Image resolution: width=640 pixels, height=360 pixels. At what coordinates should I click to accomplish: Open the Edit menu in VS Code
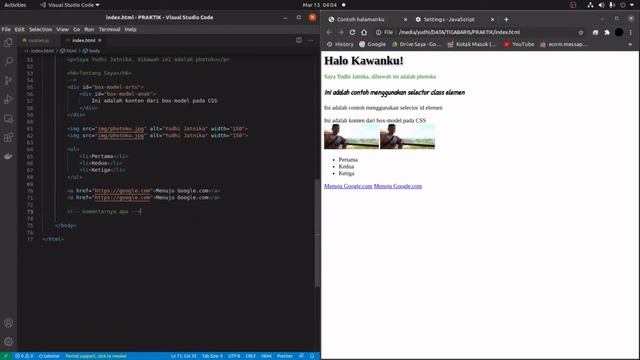[20, 29]
